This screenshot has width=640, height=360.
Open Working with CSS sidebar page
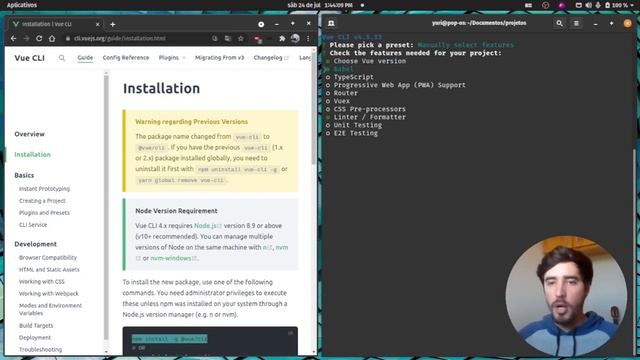click(x=42, y=282)
